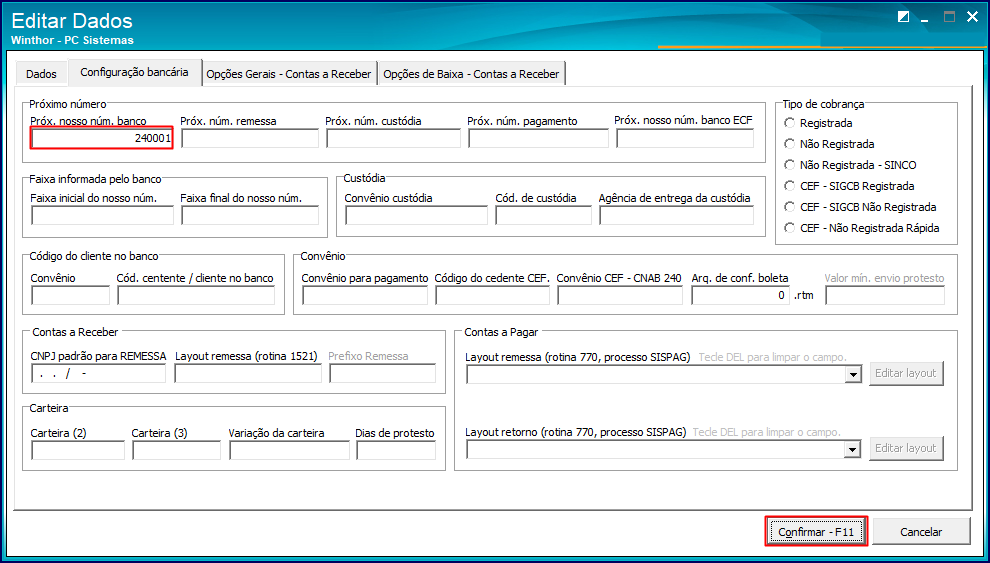Select the Configuração bancária tab
This screenshot has height=563, width=990.
click(x=134, y=72)
